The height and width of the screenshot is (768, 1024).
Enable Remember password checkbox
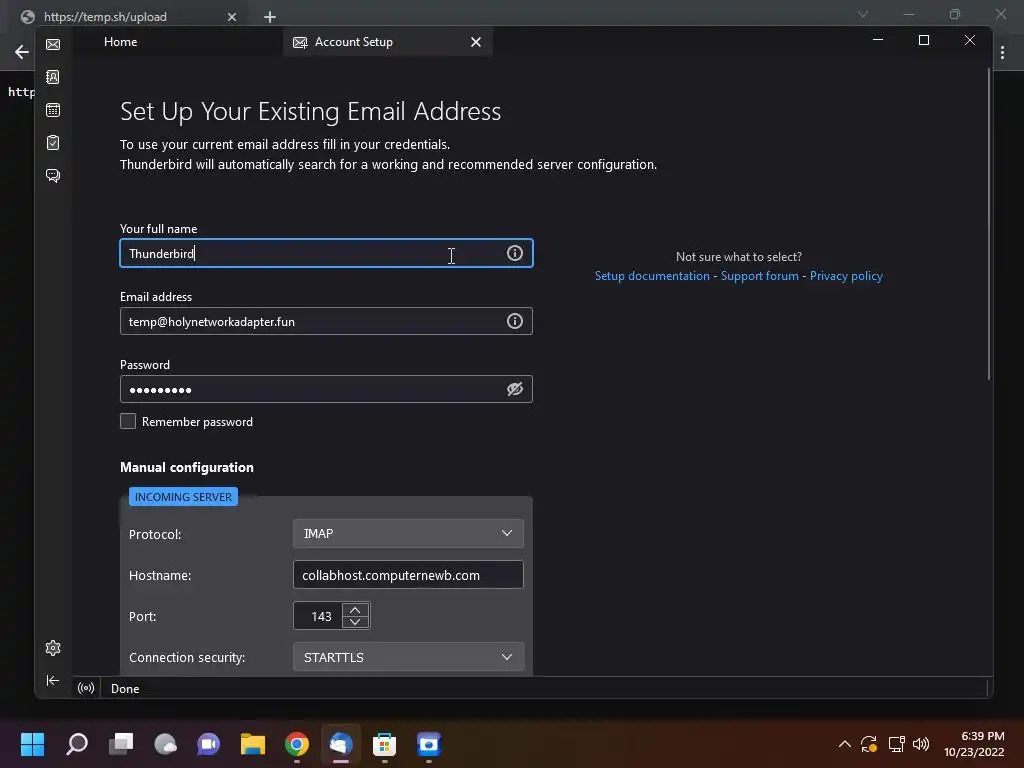pyautogui.click(x=128, y=421)
